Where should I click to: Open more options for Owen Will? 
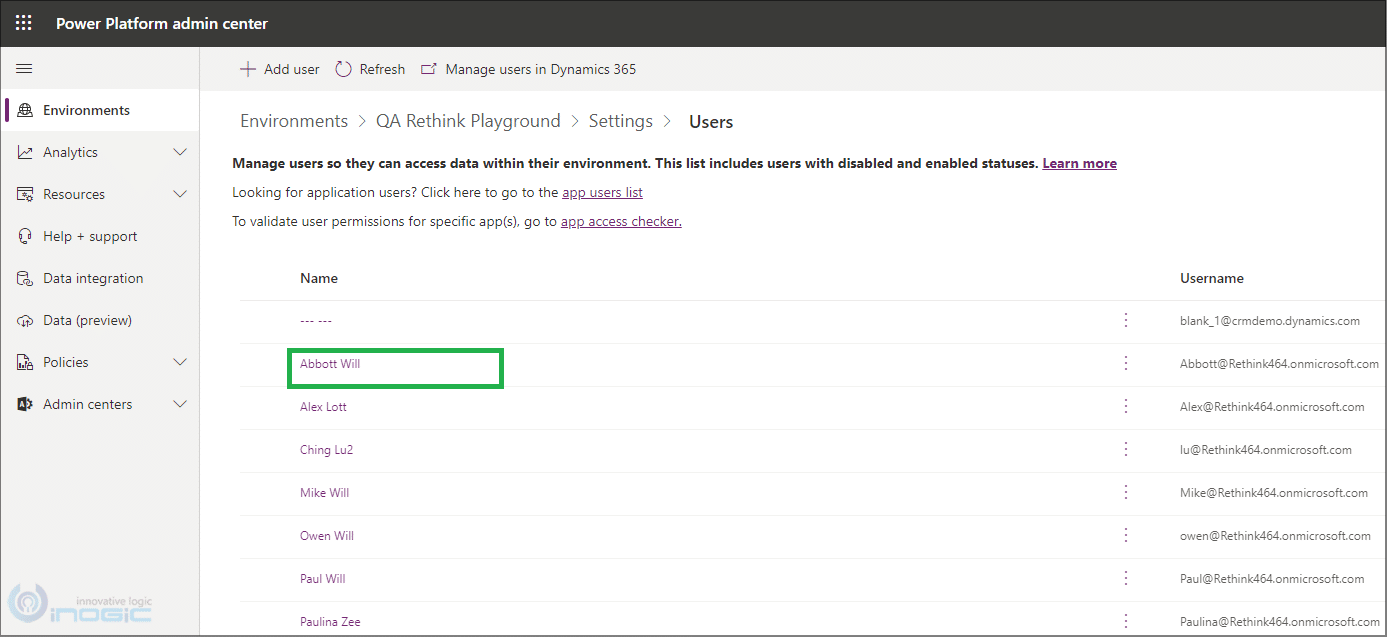coord(1126,536)
